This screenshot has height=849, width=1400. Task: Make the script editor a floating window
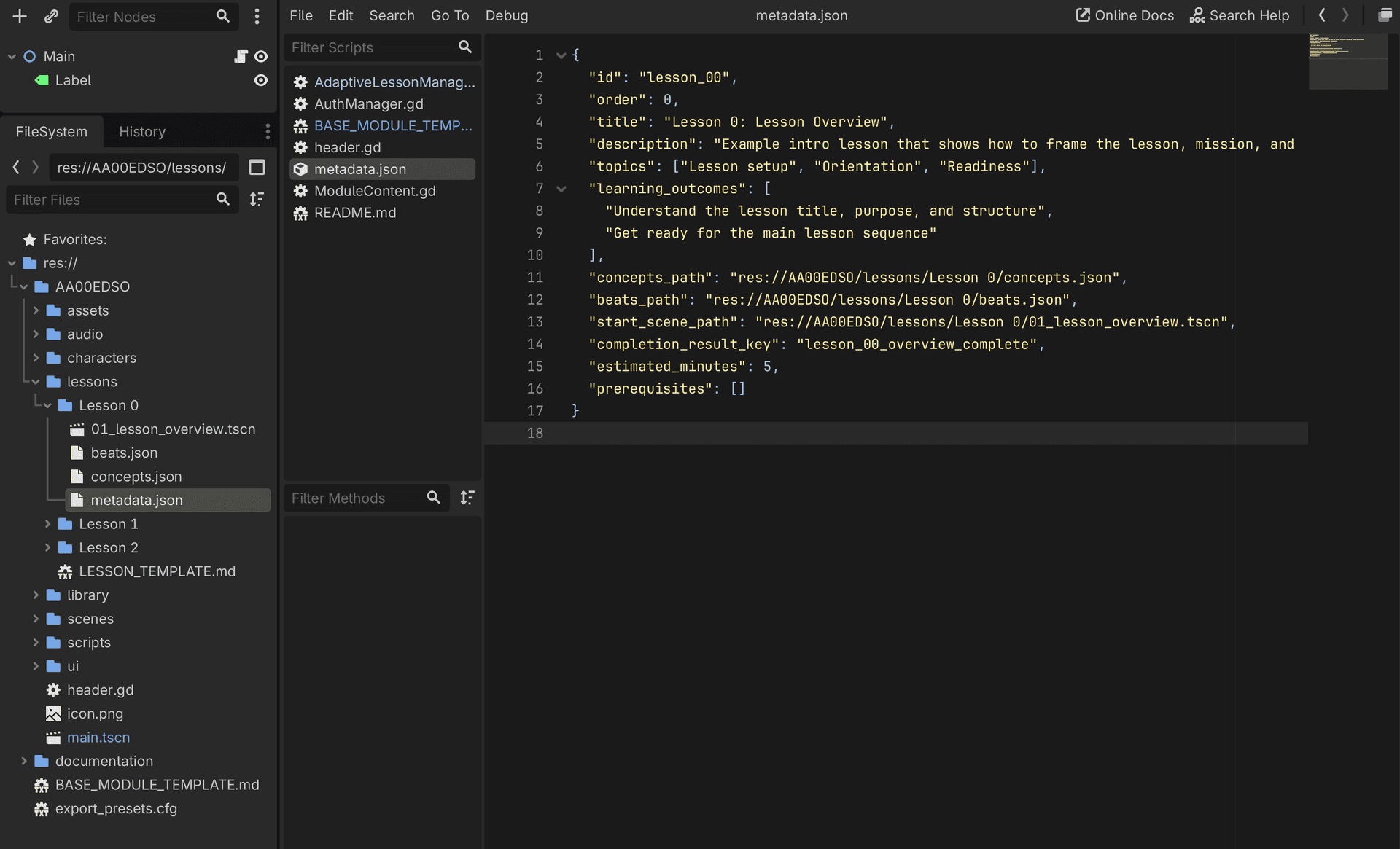[x=1385, y=15]
